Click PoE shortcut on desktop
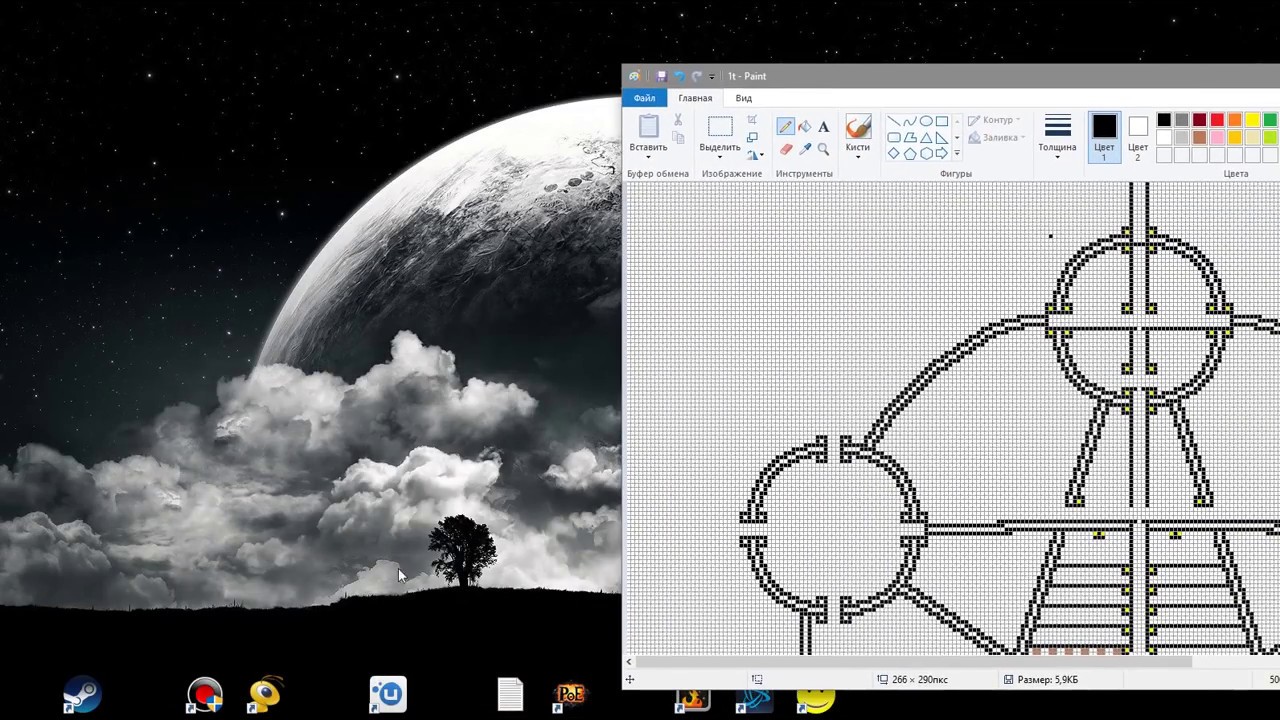This screenshot has width=1280, height=720. (570, 695)
